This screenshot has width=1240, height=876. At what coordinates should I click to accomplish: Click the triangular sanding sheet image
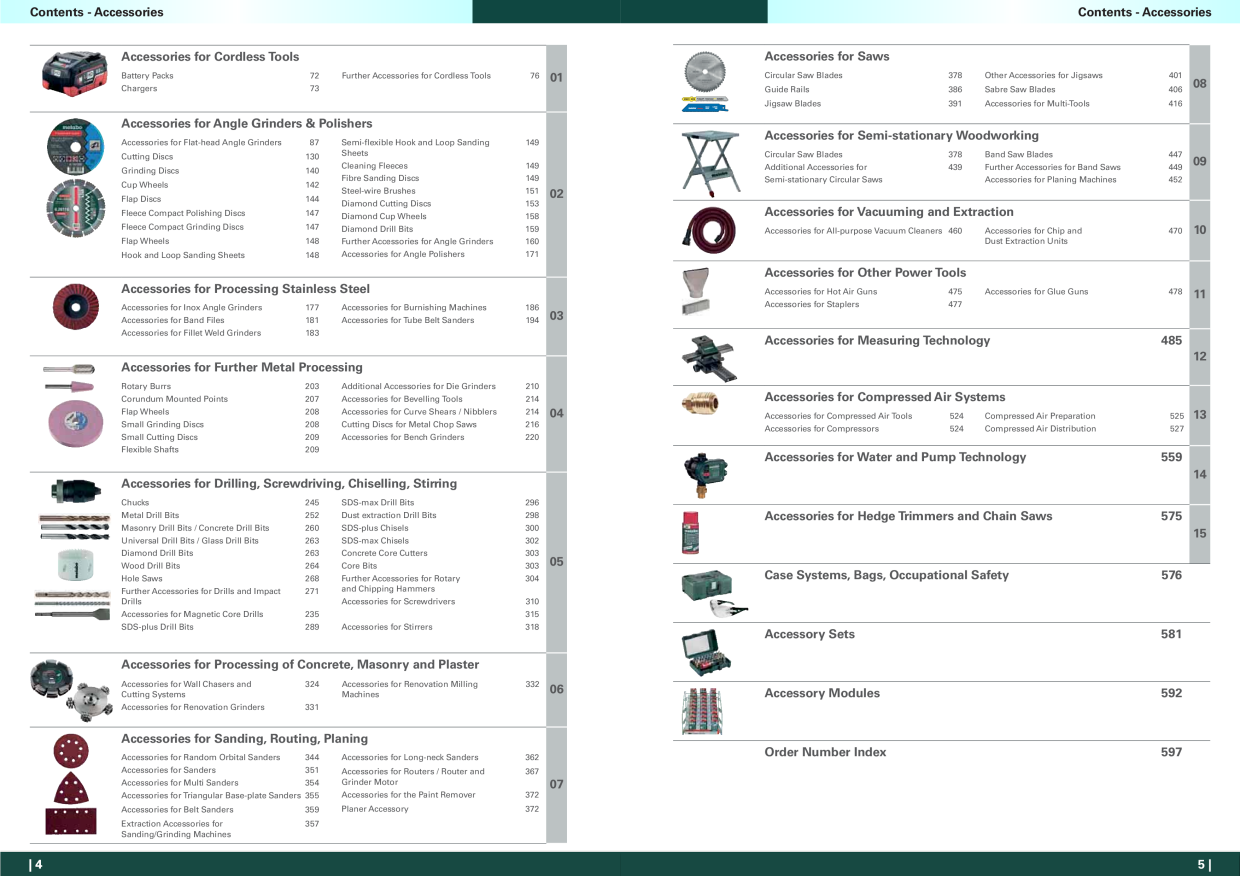[x=70, y=788]
